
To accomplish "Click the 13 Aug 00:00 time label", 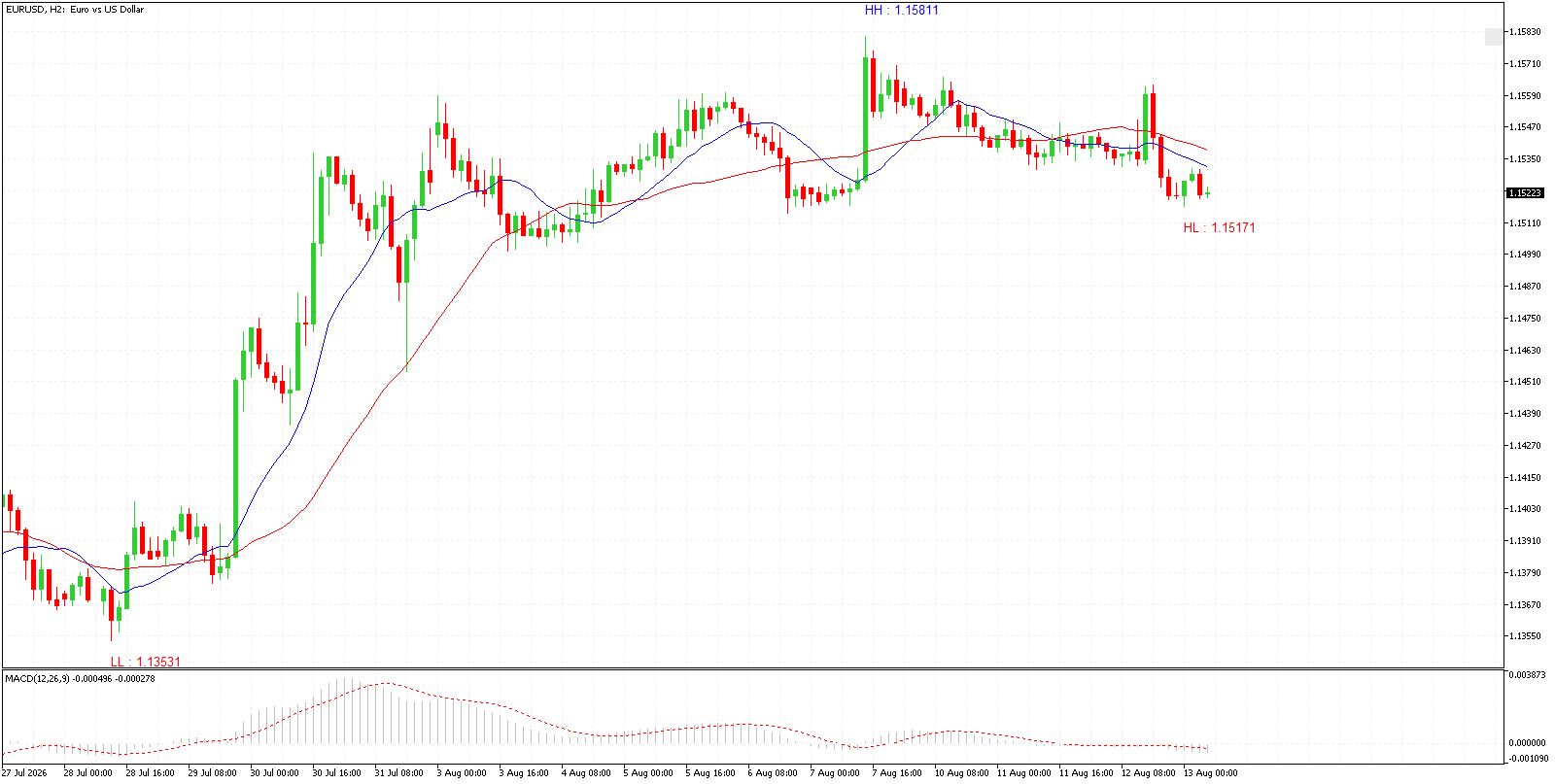I will click(x=1210, y=773).
